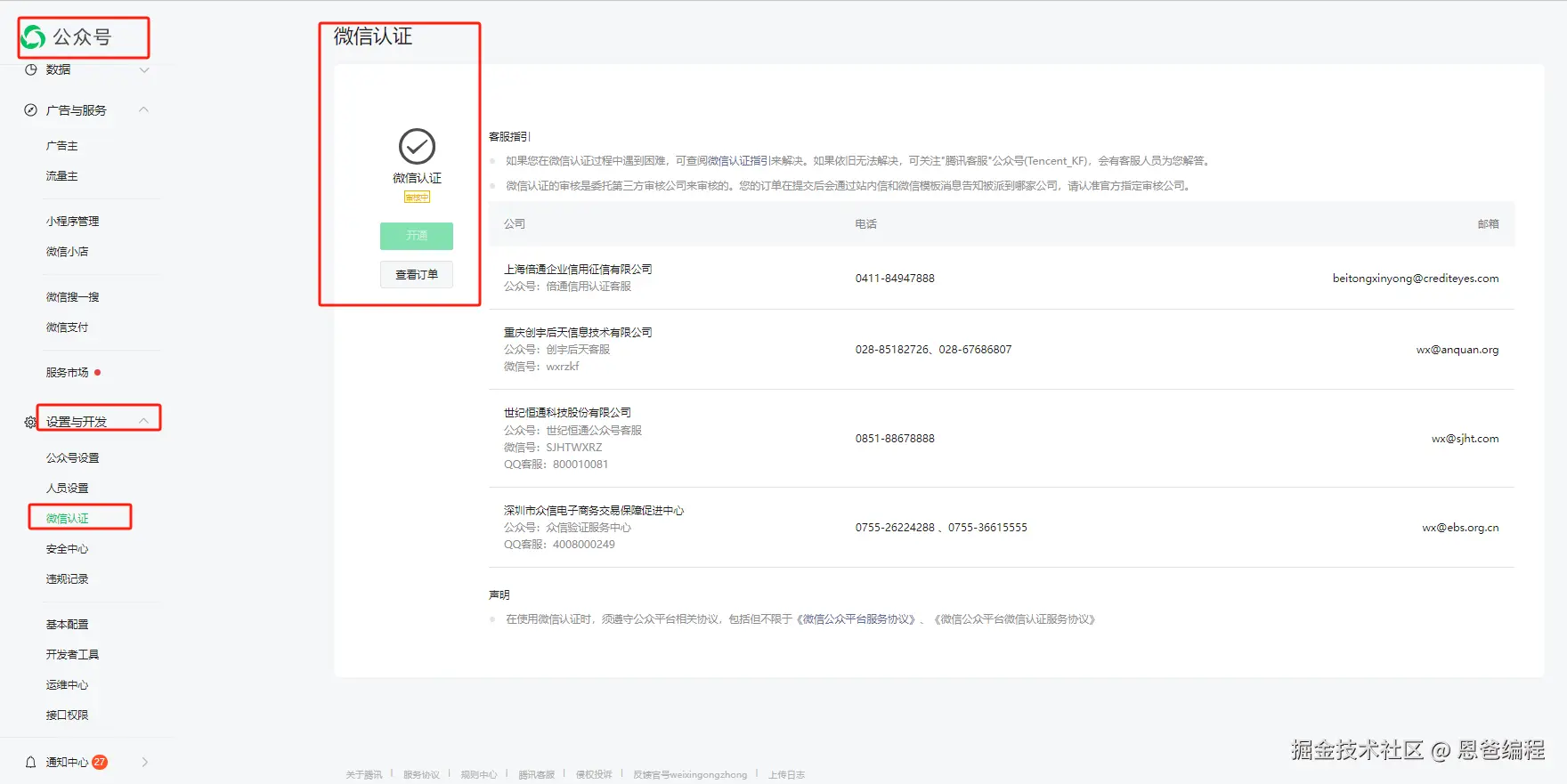1567x784 pixels.
Task: Click phone numbers 028-85182726、028-67686807
Action: pos(934,350)
